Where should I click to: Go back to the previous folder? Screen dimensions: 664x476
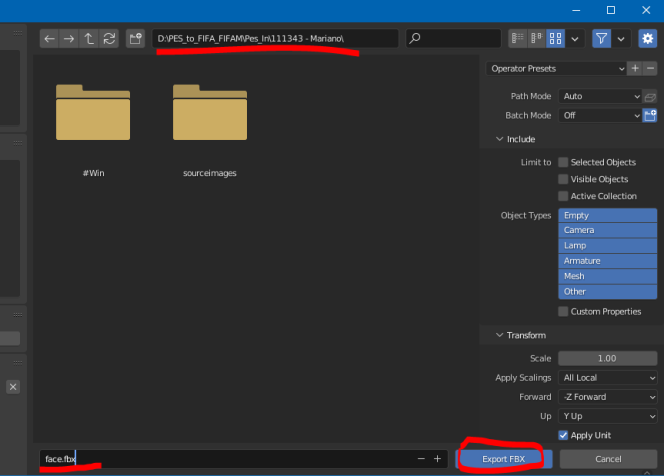point(50,39)
